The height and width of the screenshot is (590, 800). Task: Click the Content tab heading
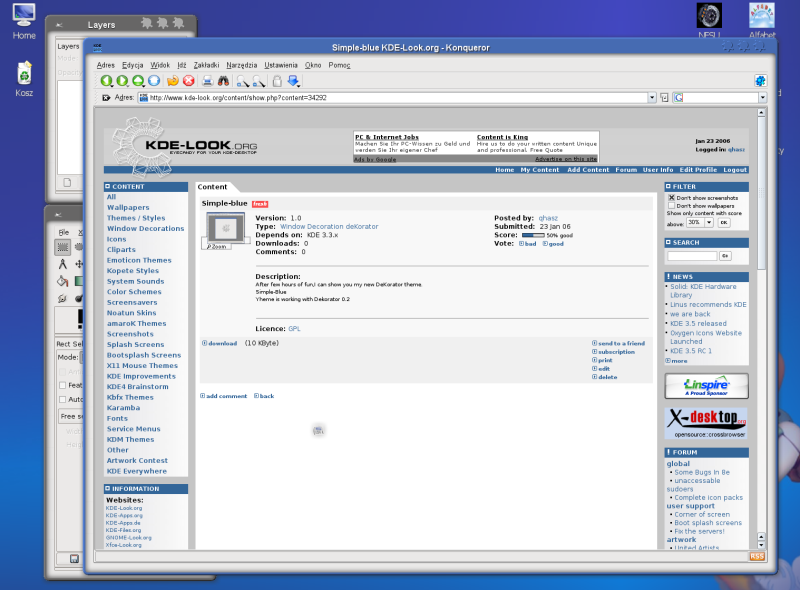(212, 187)
